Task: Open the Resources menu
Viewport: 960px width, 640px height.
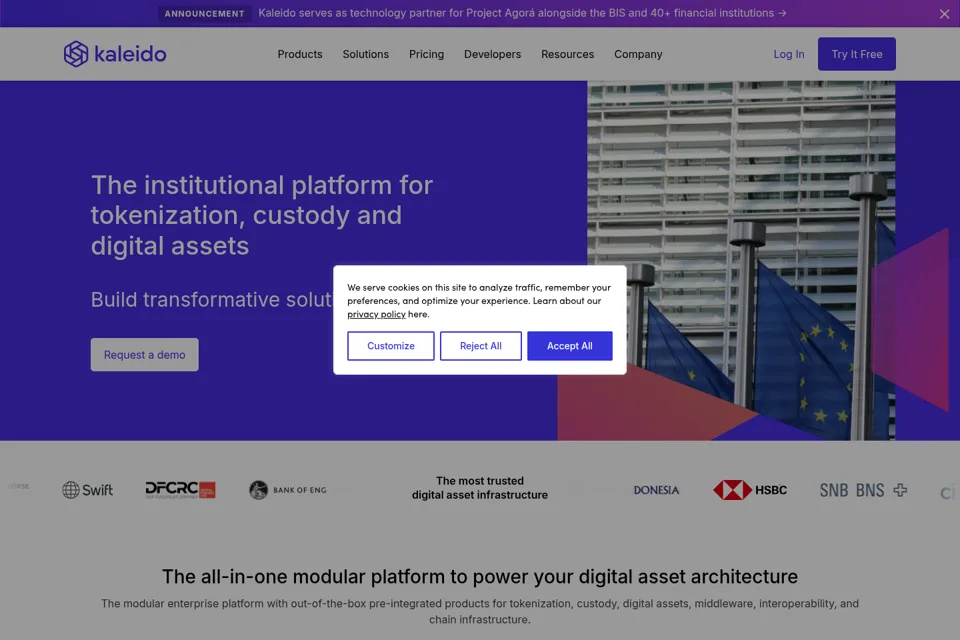Action: (x=568, y=54)
